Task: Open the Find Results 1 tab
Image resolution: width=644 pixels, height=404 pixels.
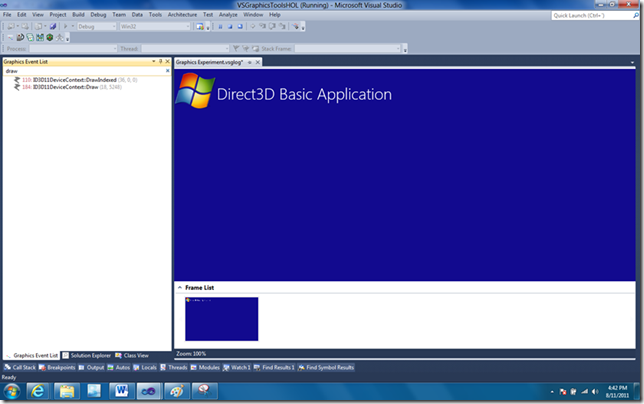Action: pyautogui.click(x=274, y=367)
